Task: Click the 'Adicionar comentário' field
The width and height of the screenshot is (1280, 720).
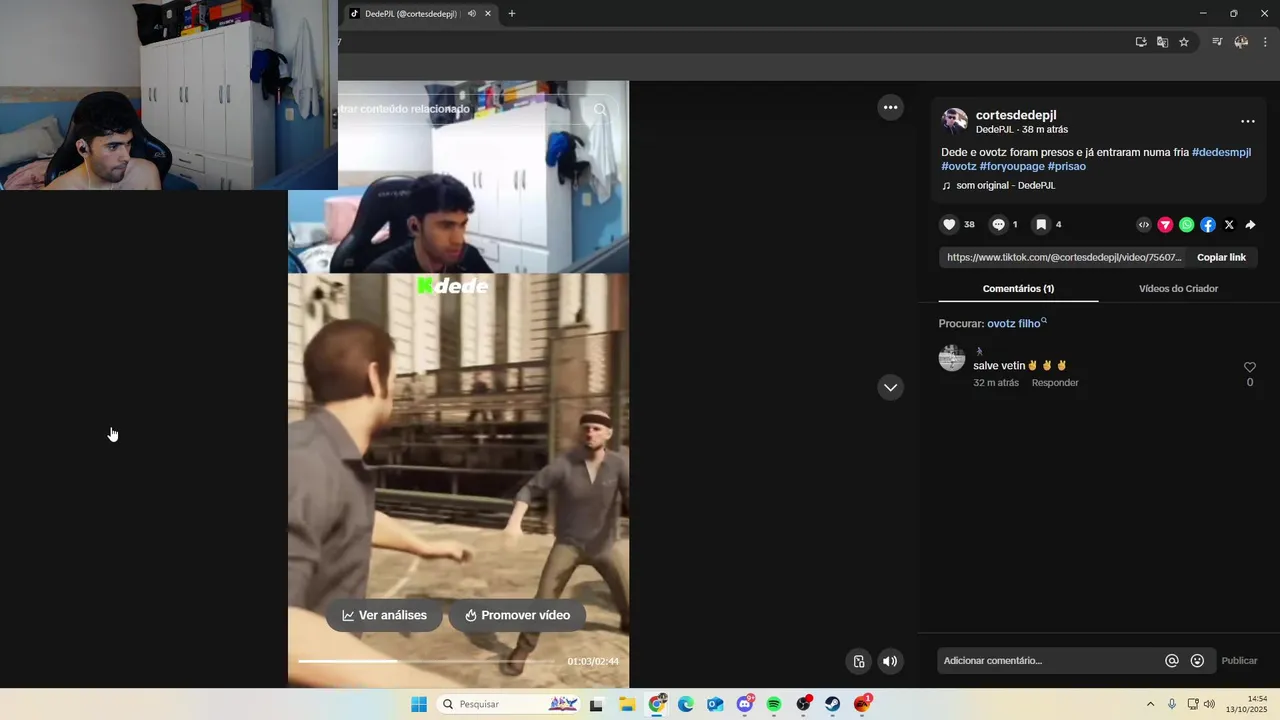Action: (1048, 661)
